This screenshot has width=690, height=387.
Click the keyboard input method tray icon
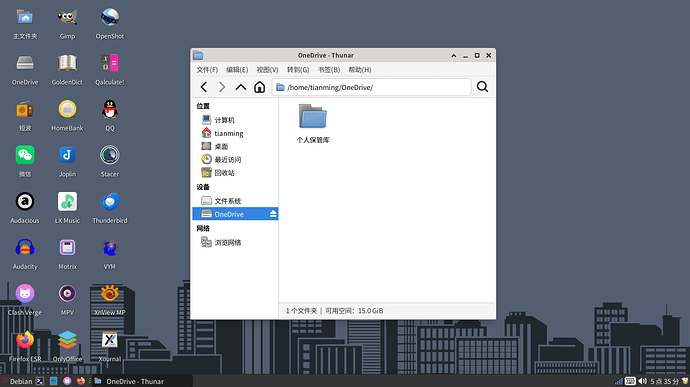(630, 381)
